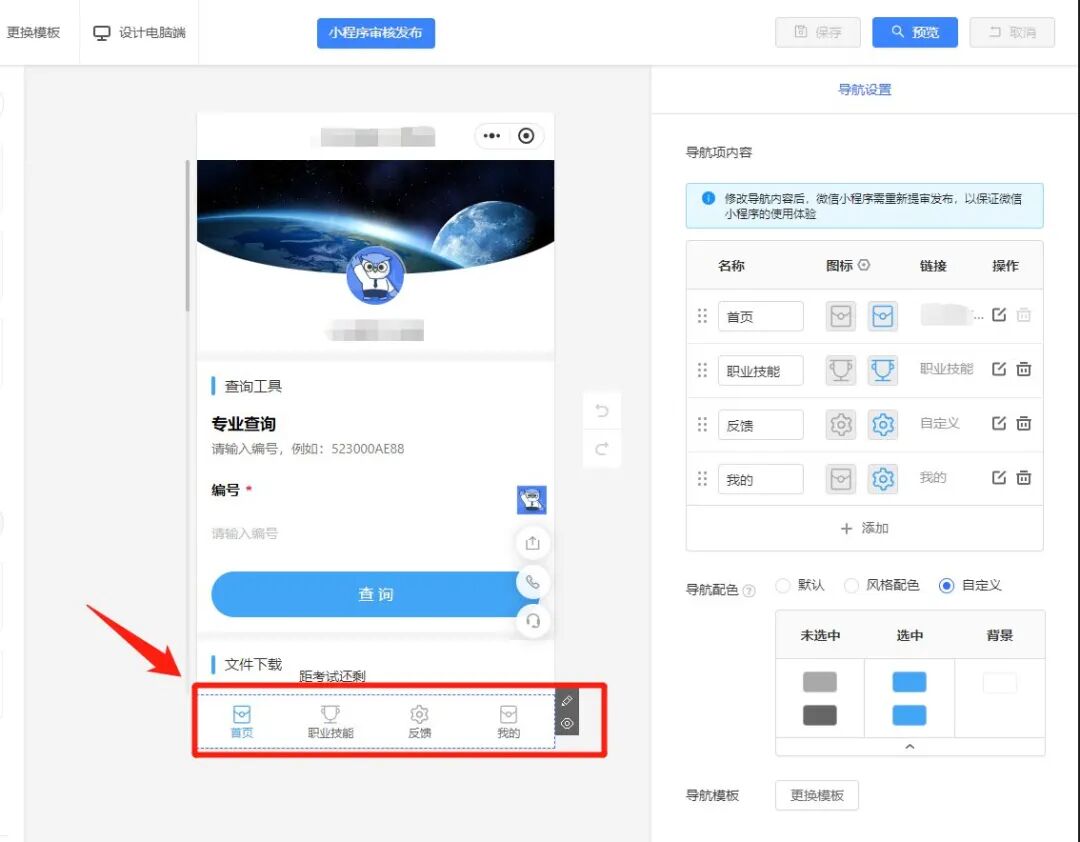Click the Undo icon beside the preview
The width and height of the screenshot is (1080, 842).
601,410
